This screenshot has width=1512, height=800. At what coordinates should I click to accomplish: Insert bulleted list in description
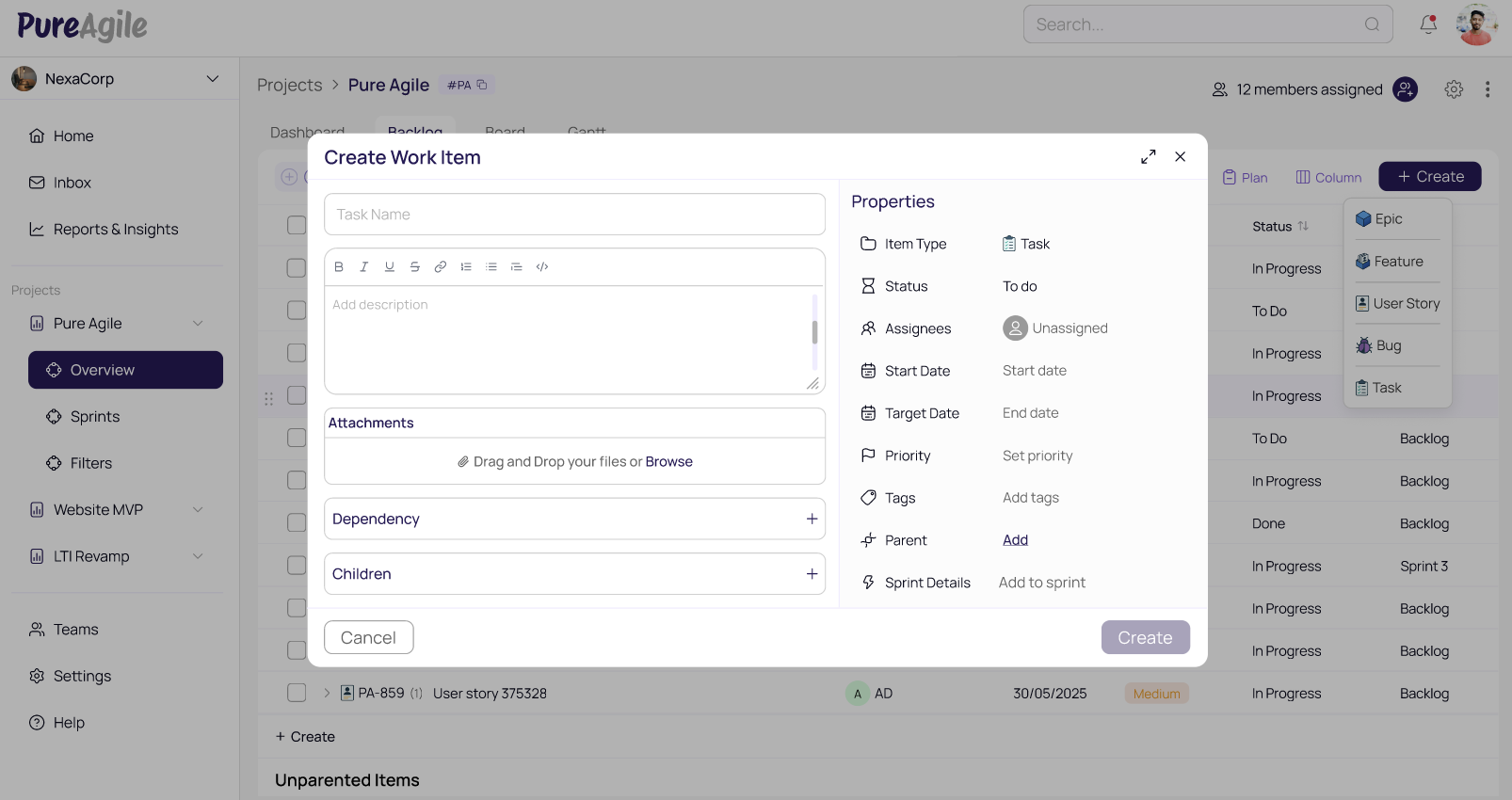tap(491, 267)
